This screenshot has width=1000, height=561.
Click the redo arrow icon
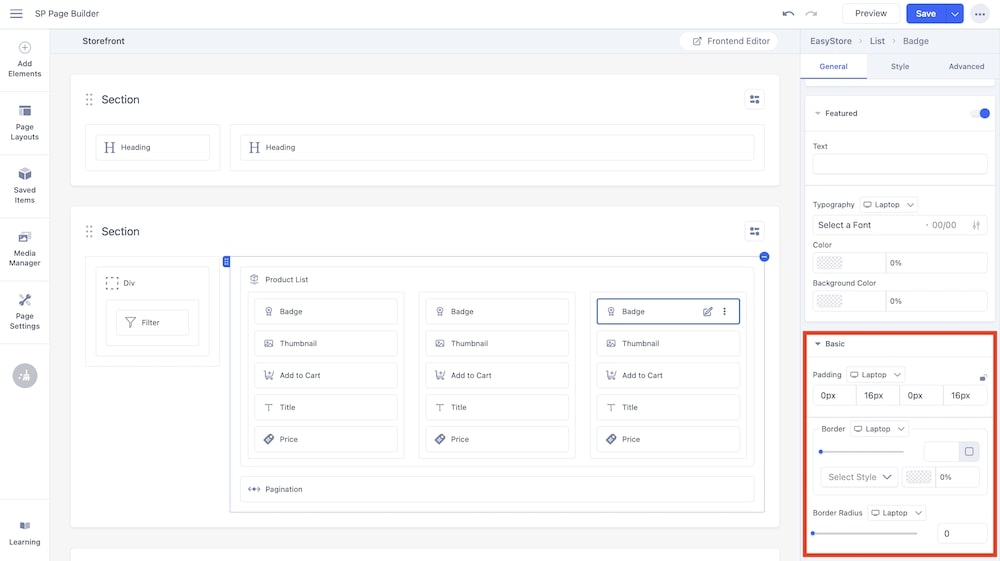click(x=811, y=14)
